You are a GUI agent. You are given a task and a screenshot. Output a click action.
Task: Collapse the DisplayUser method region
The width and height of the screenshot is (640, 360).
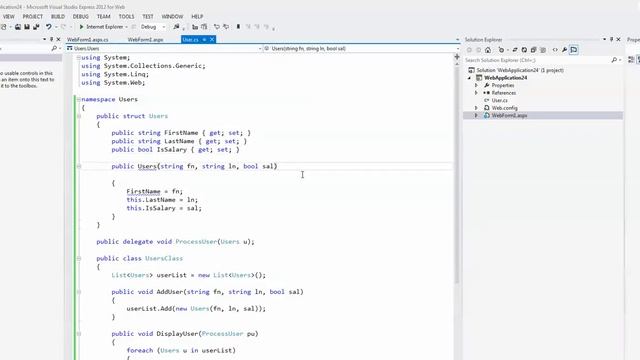pos(79,334)
